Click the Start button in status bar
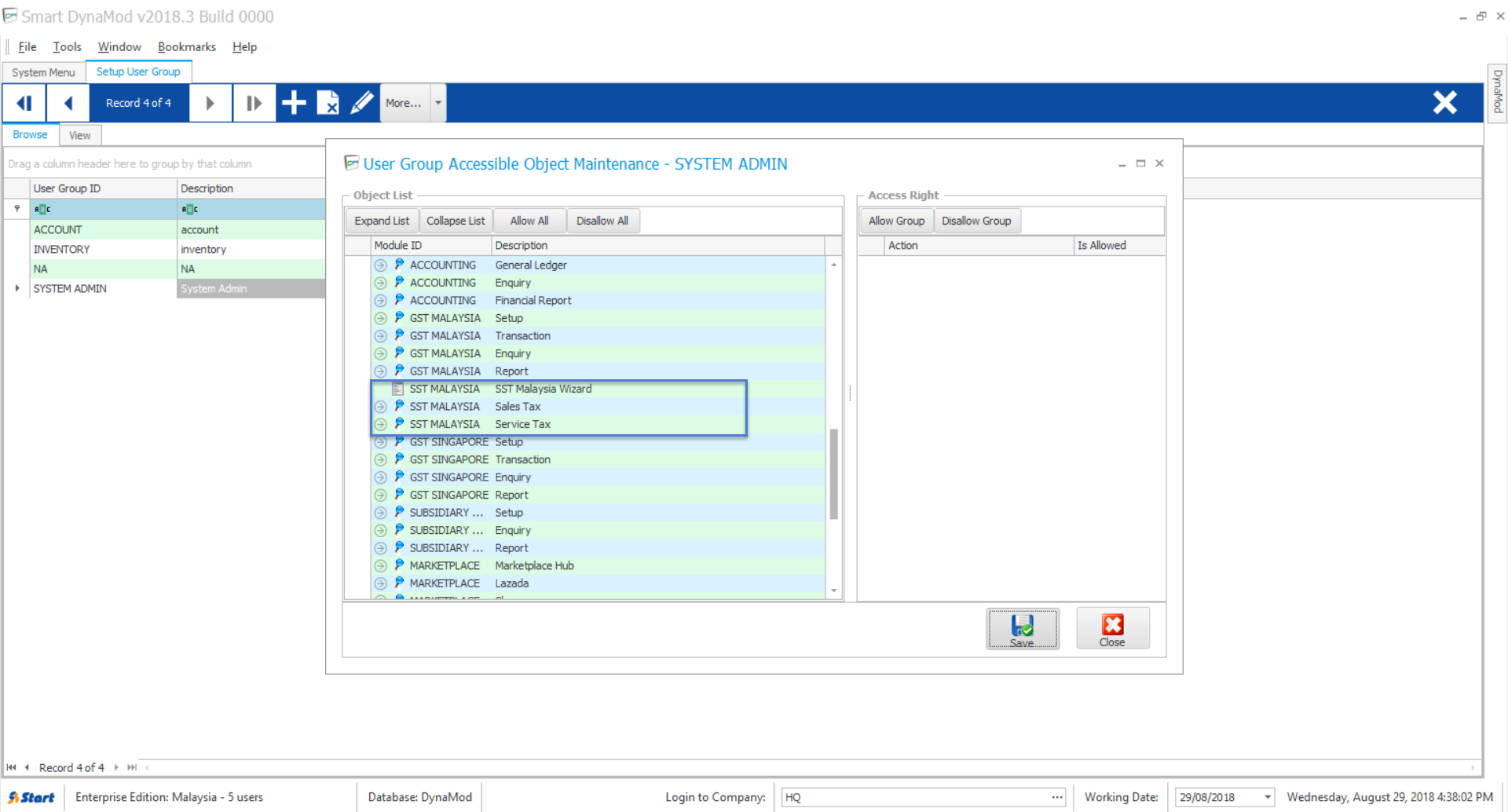 pyautogui.click(x=31, y=797)
